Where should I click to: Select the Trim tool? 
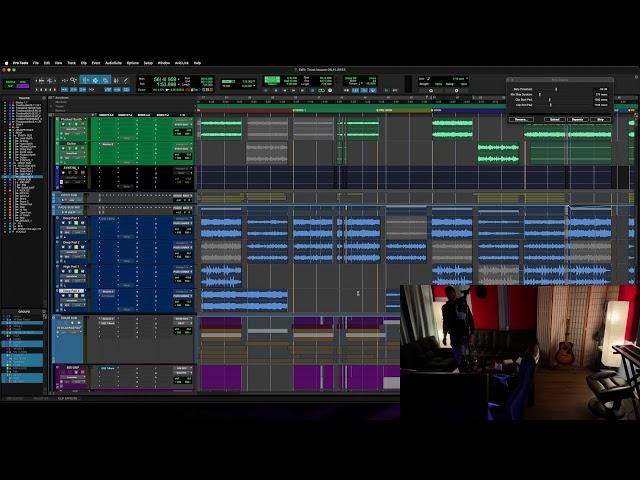pos(85,80)
